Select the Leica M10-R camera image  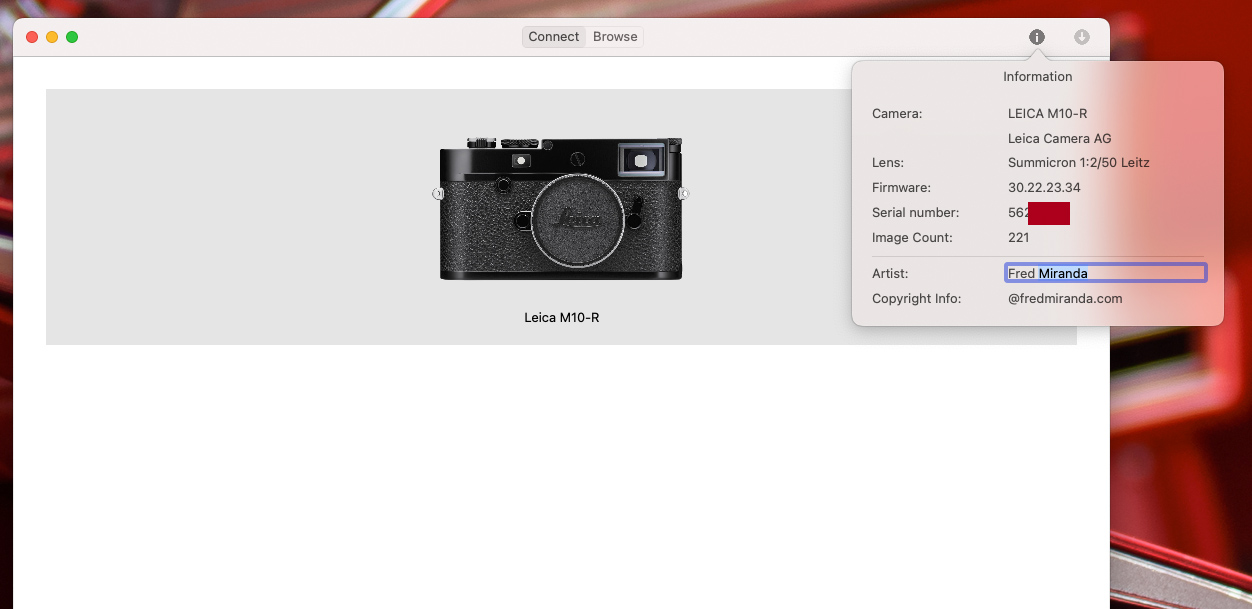tap(561, 208)
